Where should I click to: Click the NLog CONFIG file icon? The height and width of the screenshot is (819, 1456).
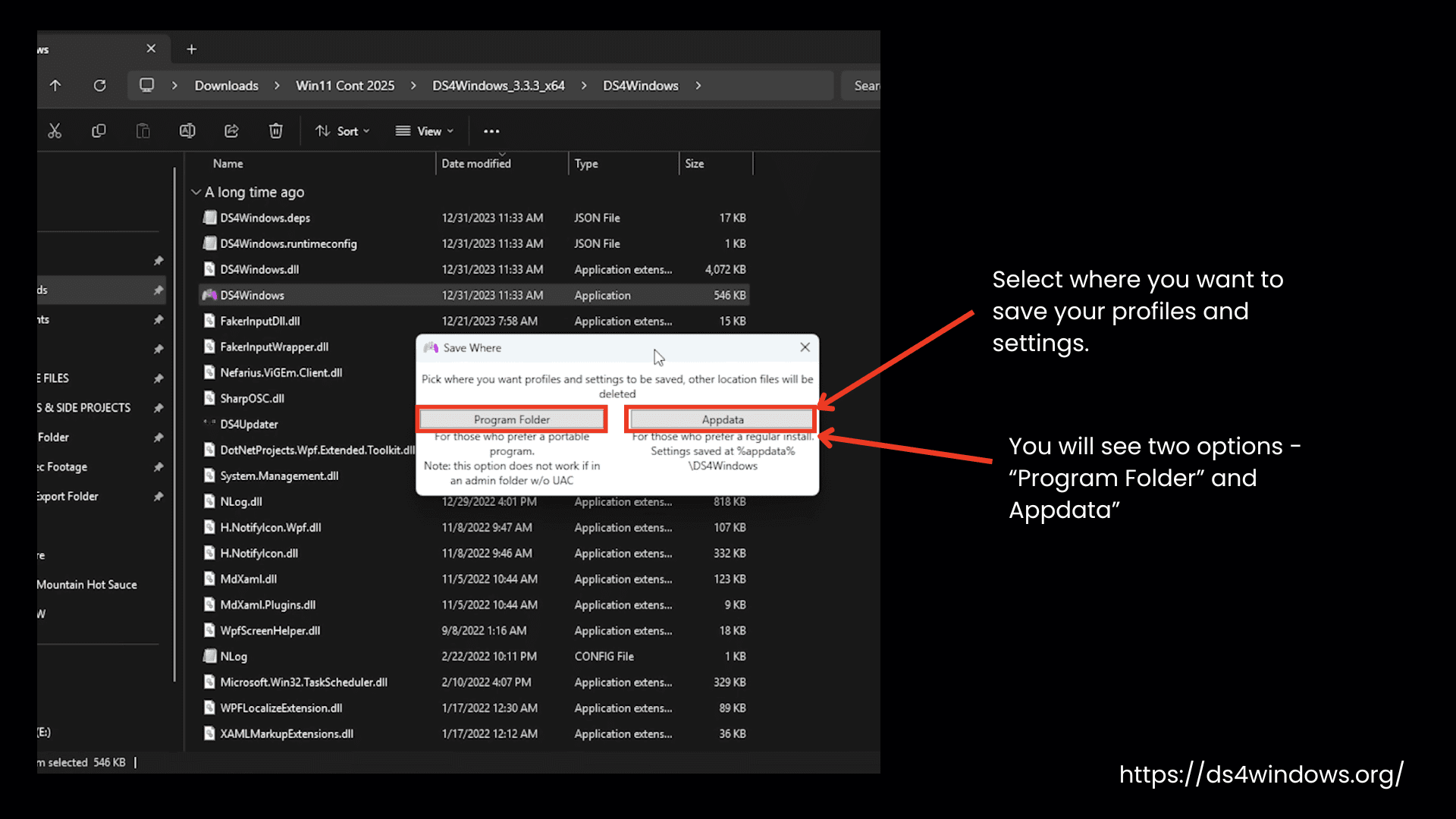pos(209,656)
